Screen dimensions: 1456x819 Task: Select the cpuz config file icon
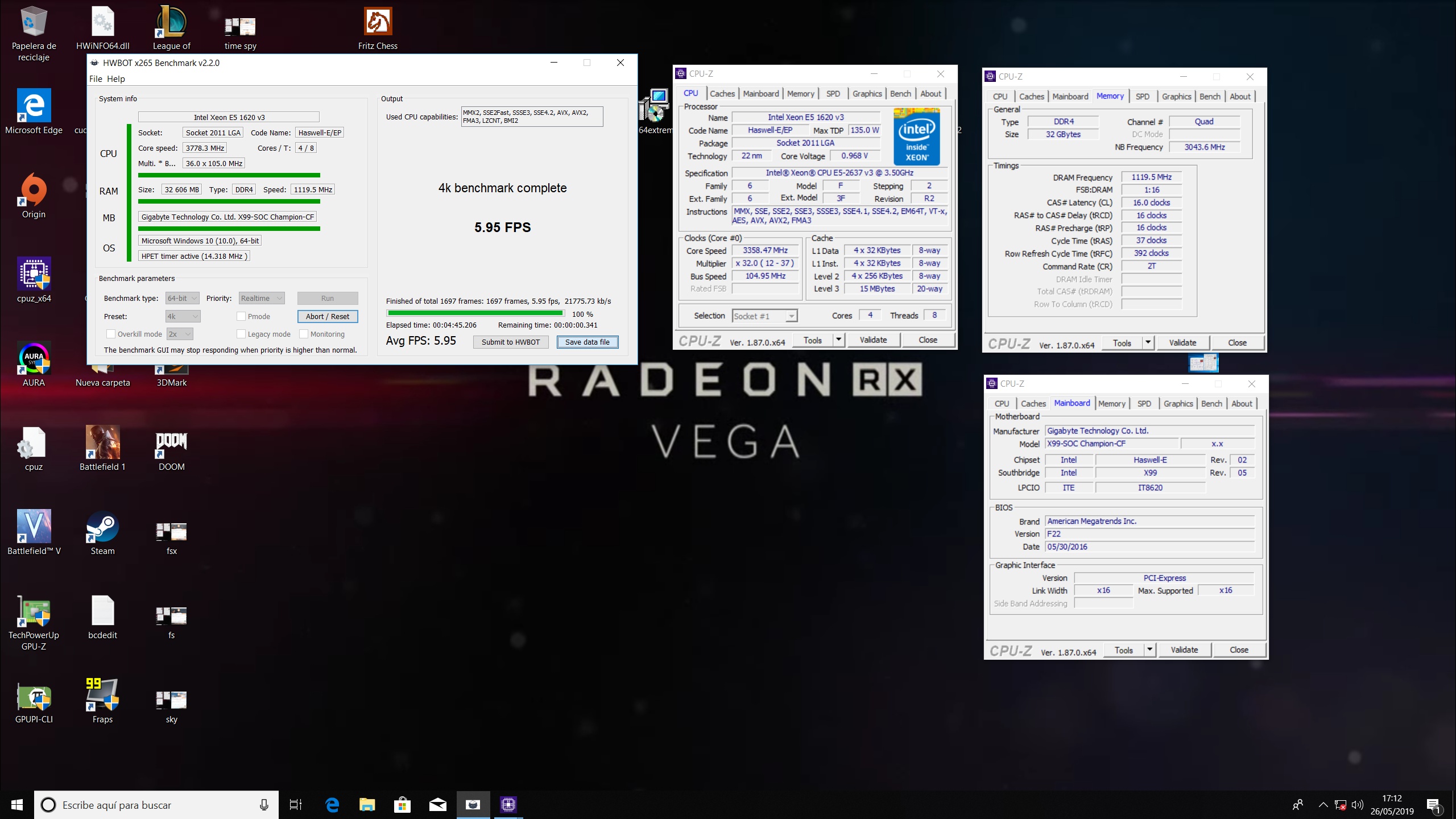(34, 448)
